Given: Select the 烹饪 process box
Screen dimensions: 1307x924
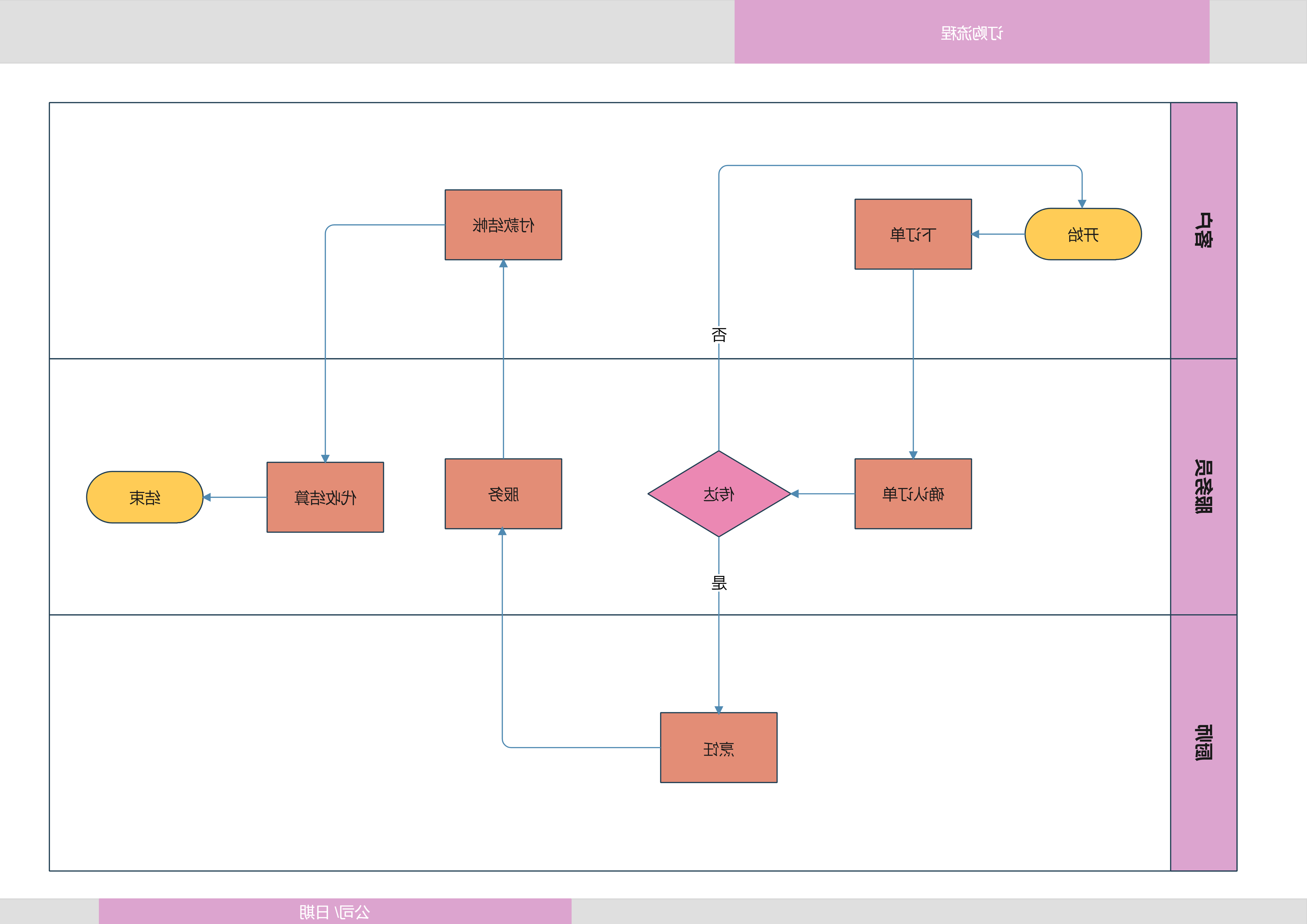Looking at the screenshot, I should 718,748.
